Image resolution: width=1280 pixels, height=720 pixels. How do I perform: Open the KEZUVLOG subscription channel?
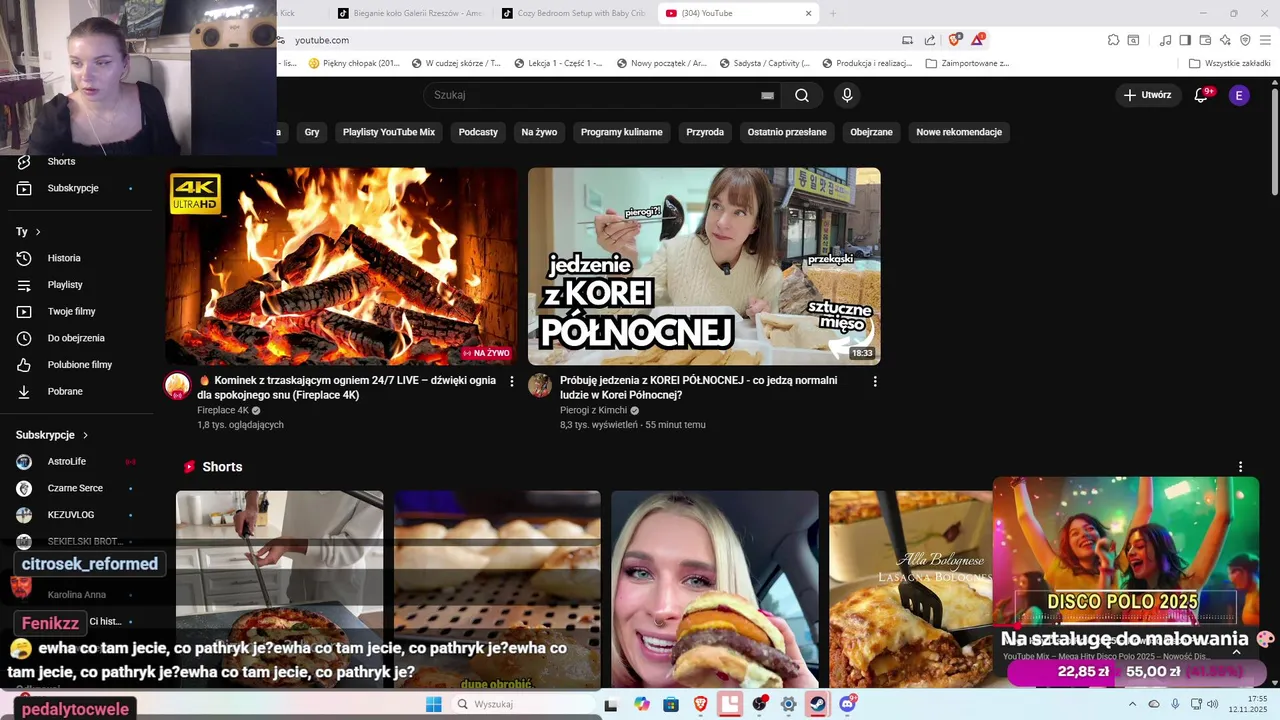73,515
